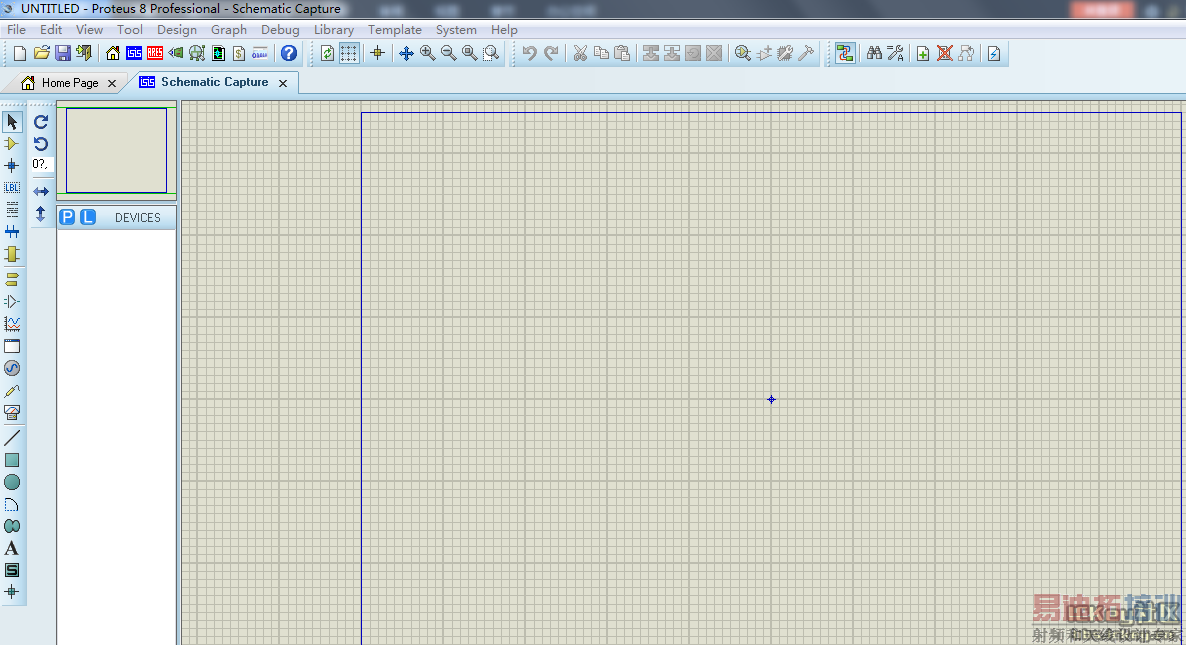Redraw the display with the refresh icon
The width and height of the screenshot is (1186, 645).
pos(328,54)
